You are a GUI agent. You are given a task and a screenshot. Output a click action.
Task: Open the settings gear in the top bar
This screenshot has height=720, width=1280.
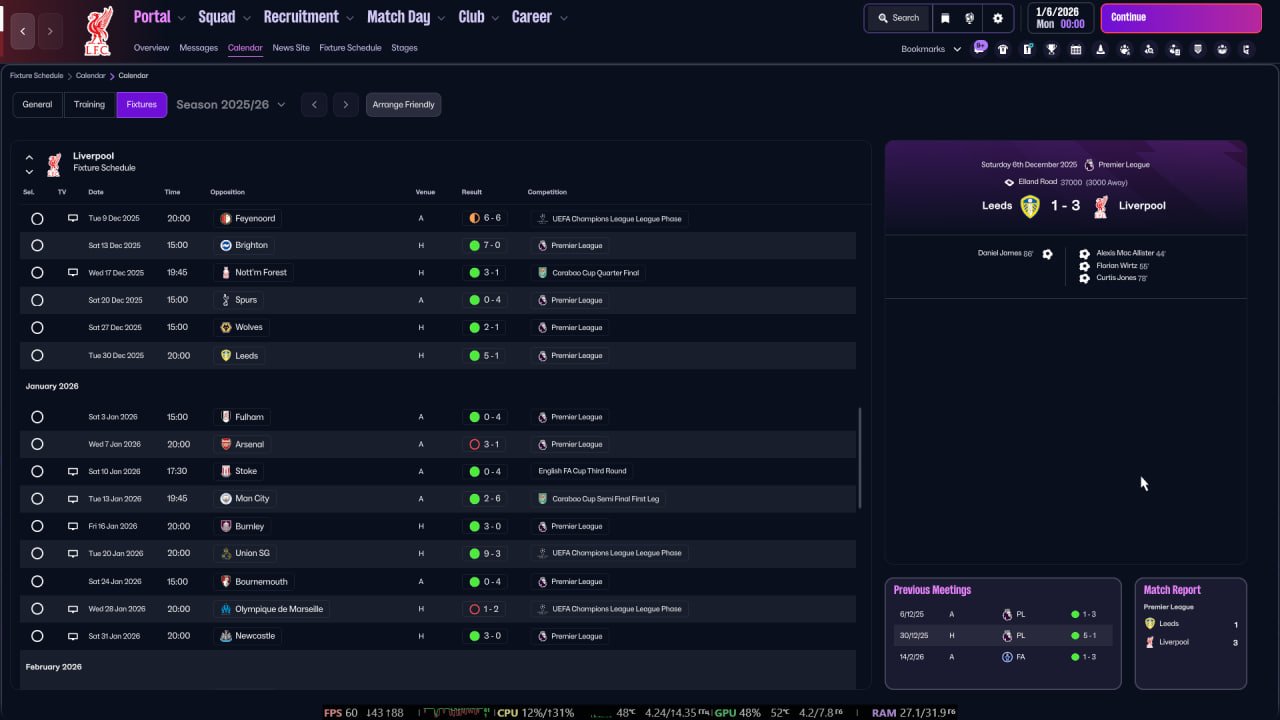(998, 18)
